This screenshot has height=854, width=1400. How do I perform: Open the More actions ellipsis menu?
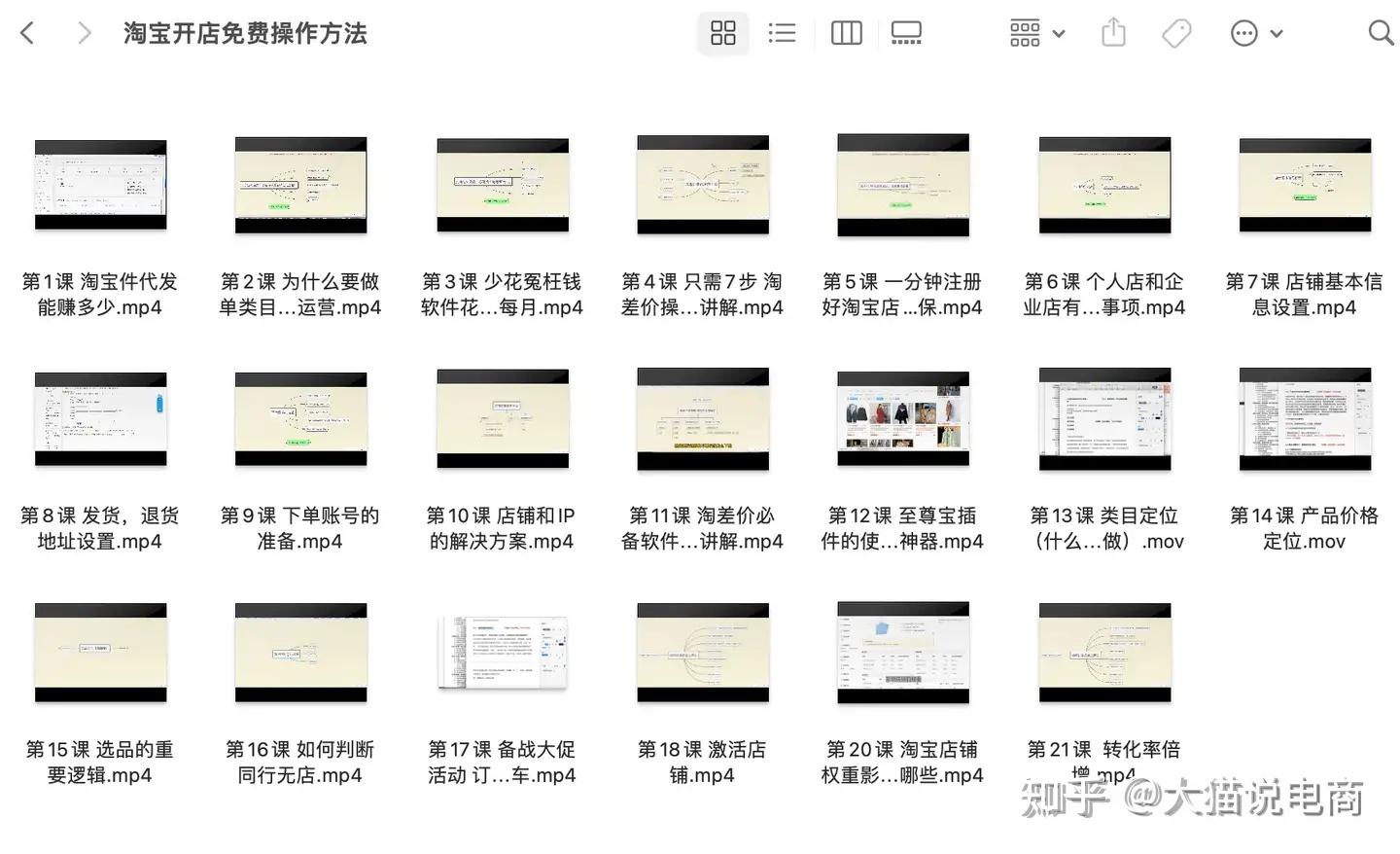click(1256, 33)
